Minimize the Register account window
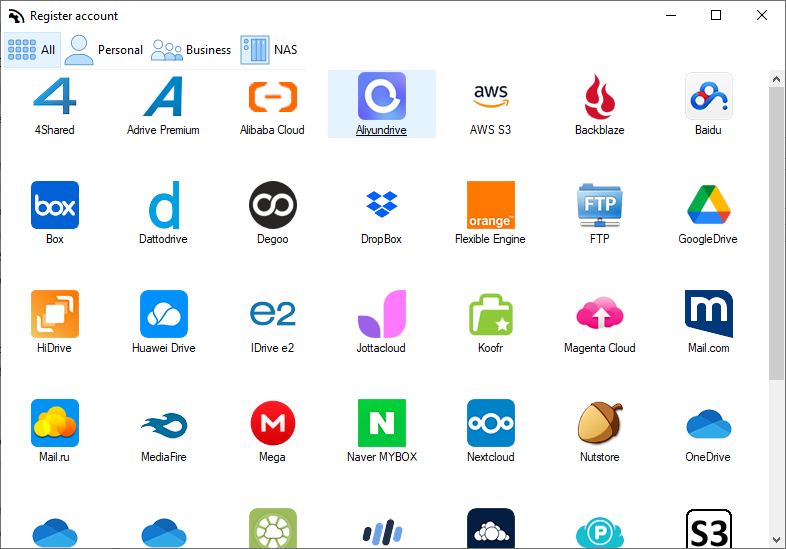This screenshot has height=549, width=786. (x=671, y=16)
